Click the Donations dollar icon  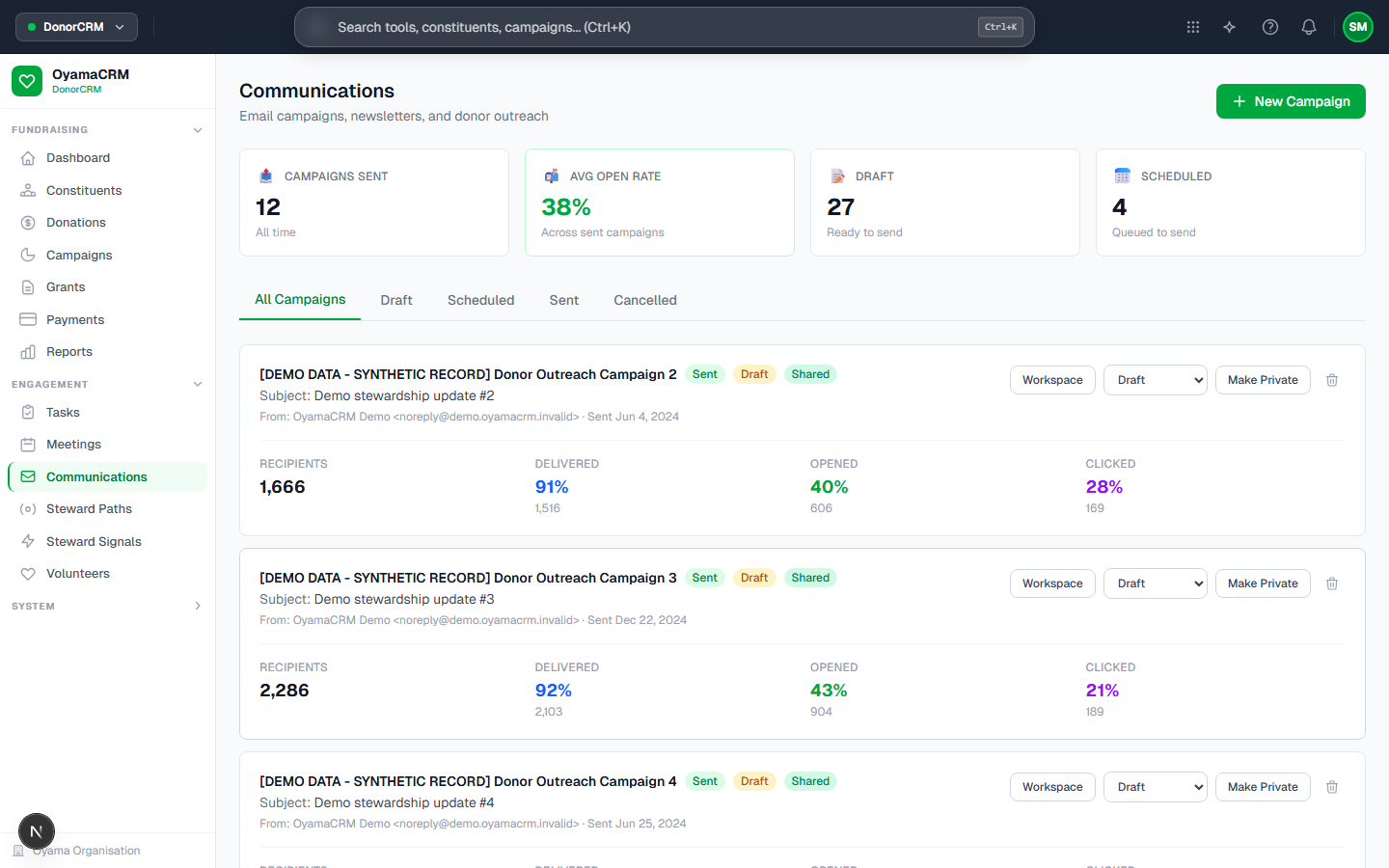pyautogui.click(x=28, y=223)
